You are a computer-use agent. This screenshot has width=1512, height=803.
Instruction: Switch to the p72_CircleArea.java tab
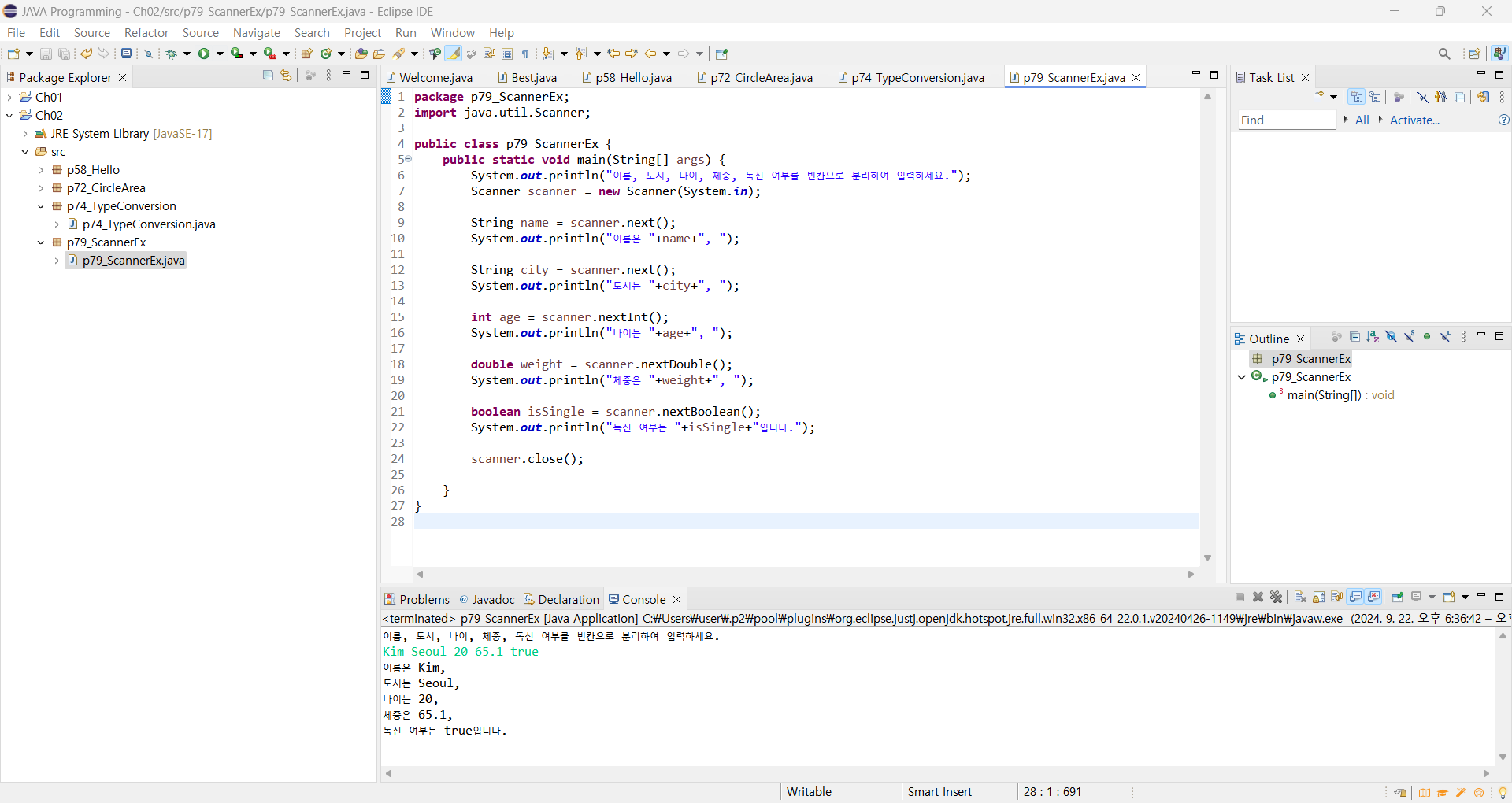click(x=754, y=77)
